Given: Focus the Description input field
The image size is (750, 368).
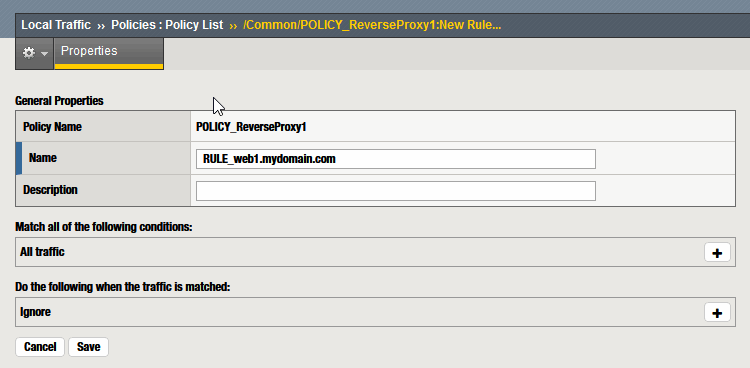Looking at the screenshot, I should 396,191.
